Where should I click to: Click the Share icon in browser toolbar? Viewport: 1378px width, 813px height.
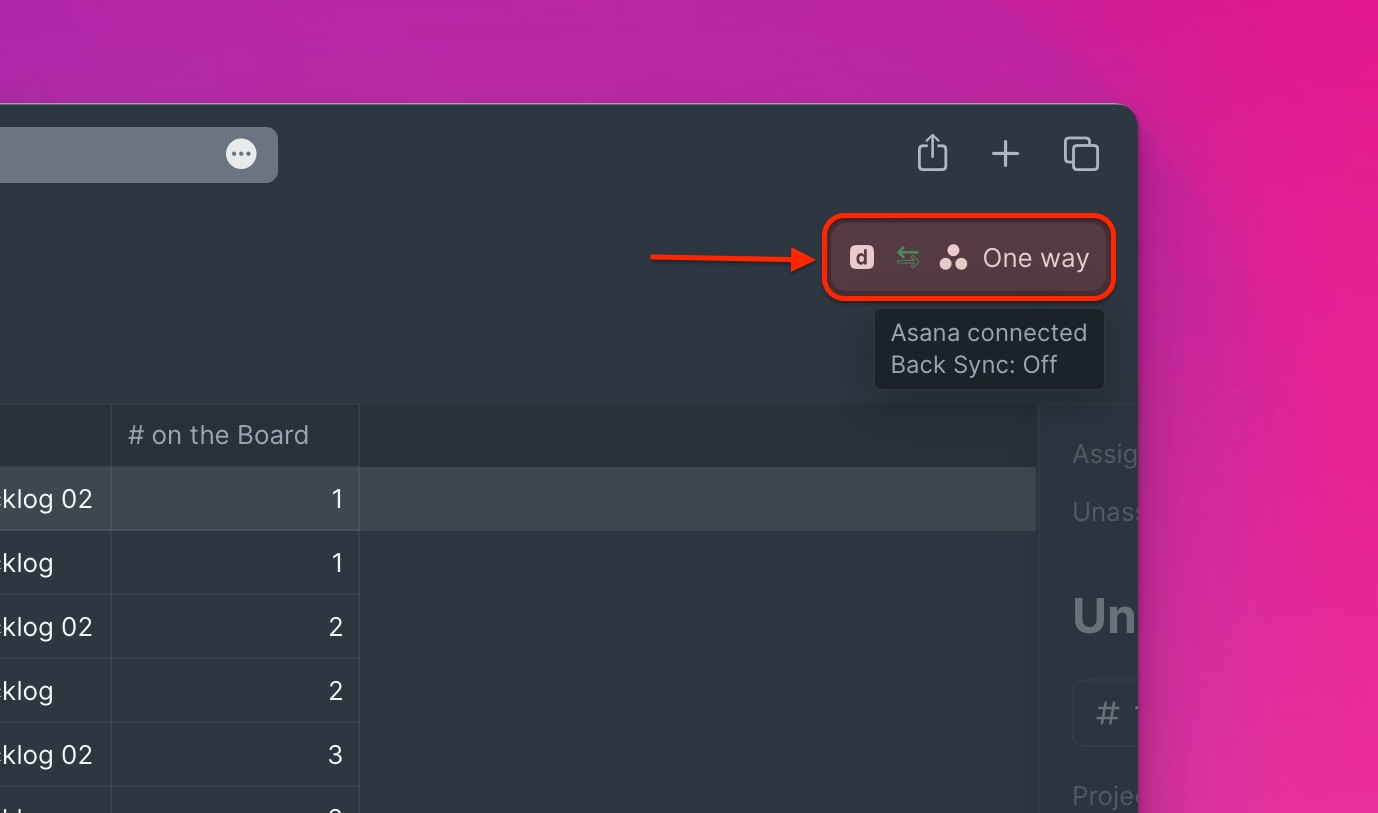click(x=932, y=153)
